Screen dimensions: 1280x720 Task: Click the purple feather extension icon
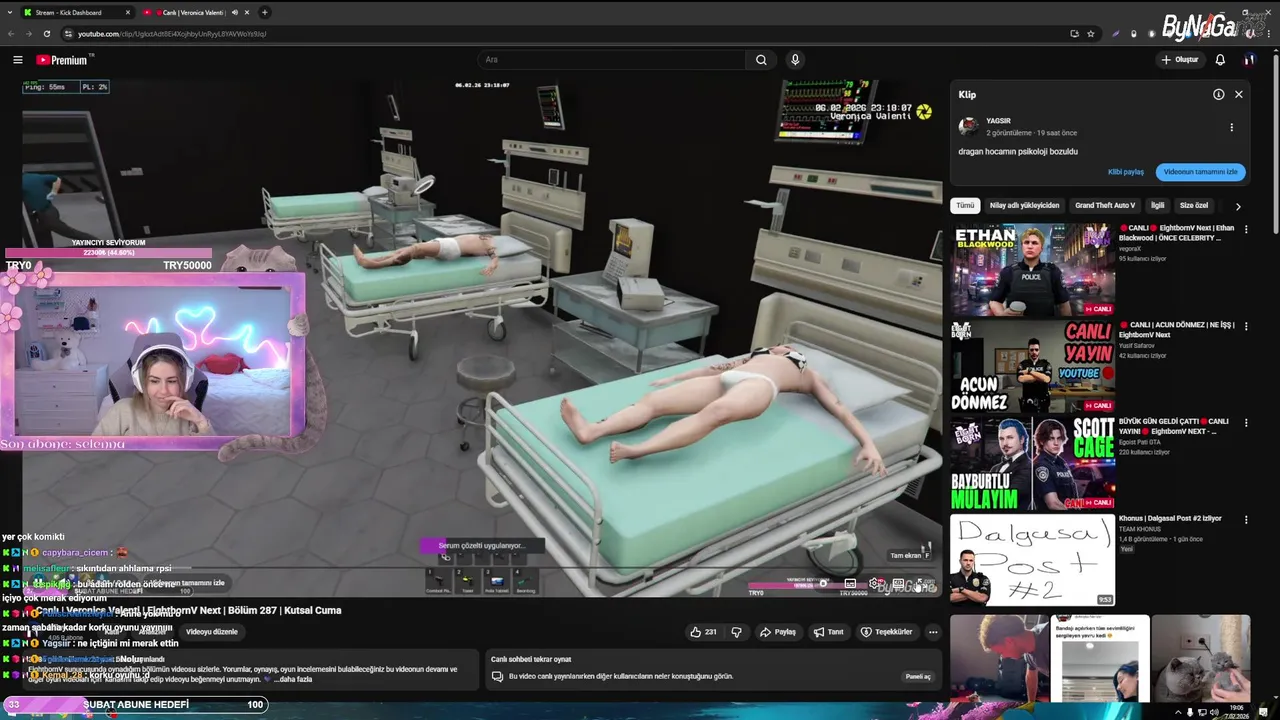(x=1115, y=33)
